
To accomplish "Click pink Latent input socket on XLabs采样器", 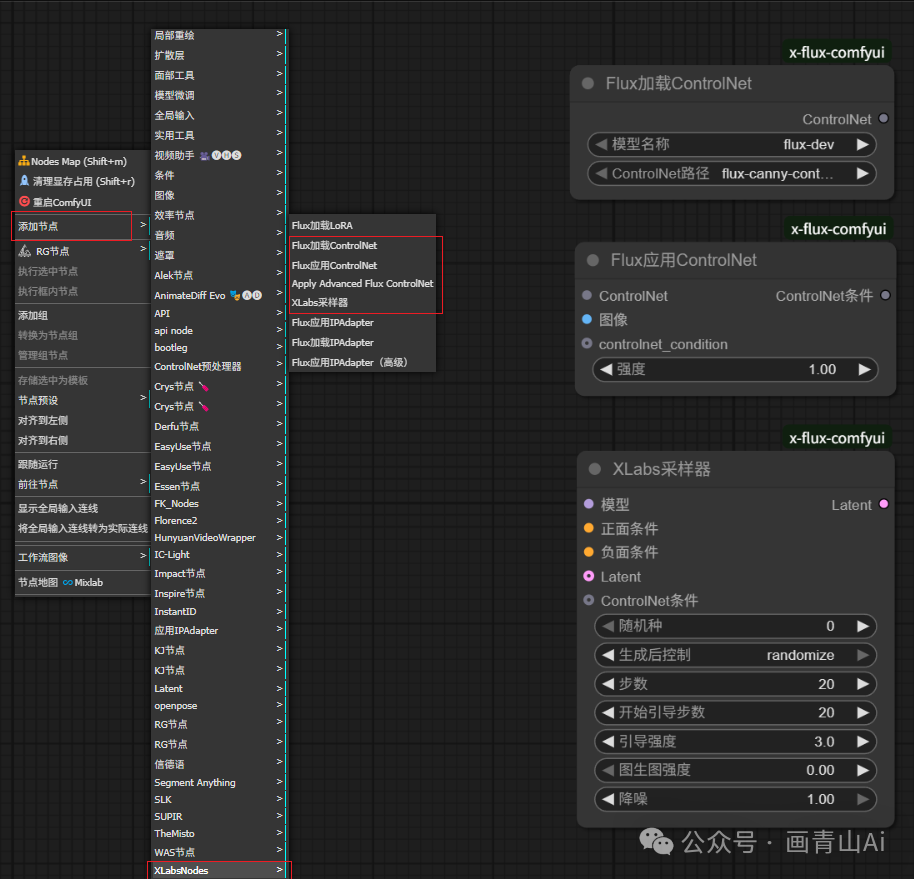I will [x=589, y=576].
